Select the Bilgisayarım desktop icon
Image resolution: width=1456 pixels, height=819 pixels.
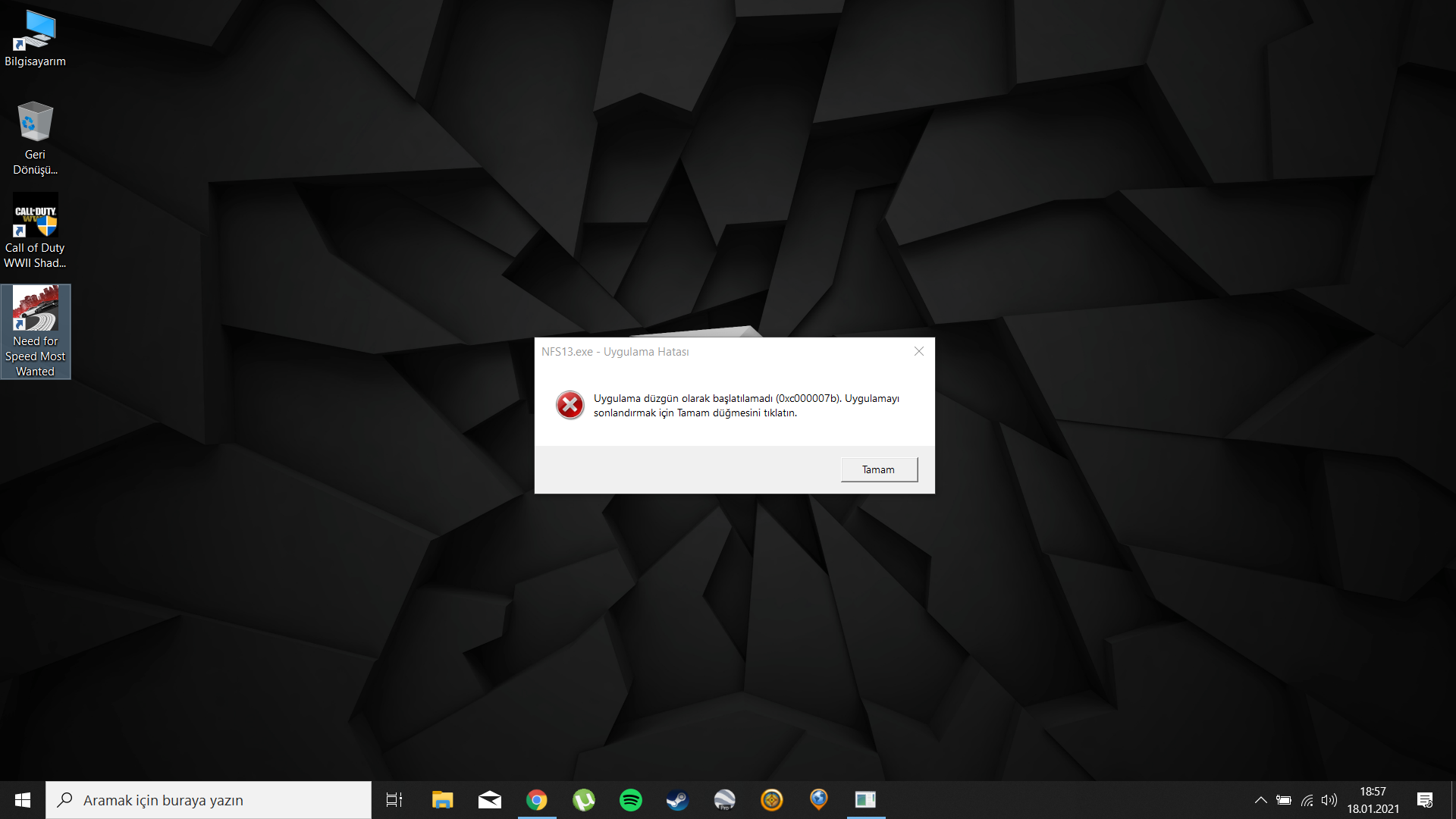tap(35, 38)
